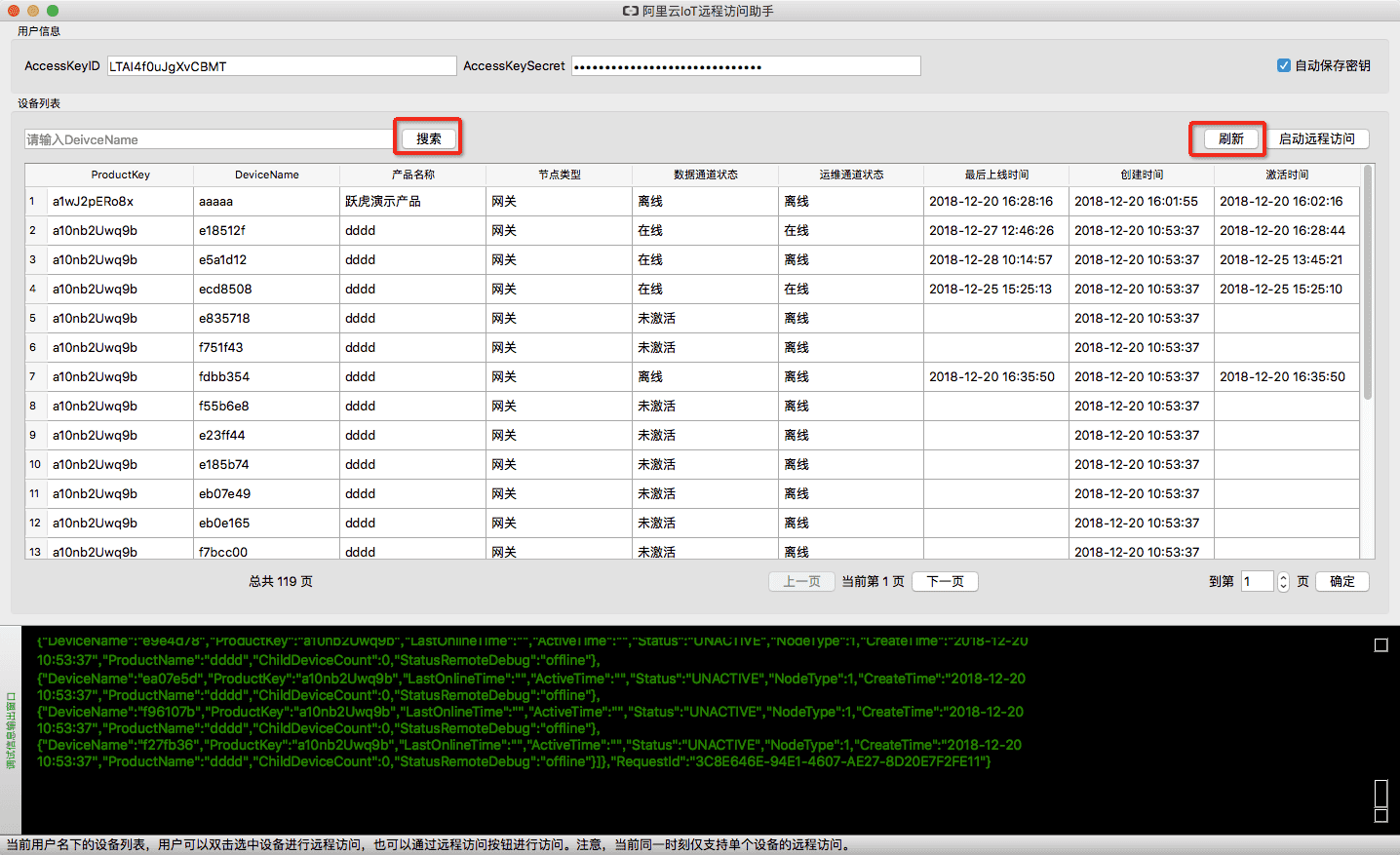
Task: Click the log panel scroll-up square button
Action: 1381,644
